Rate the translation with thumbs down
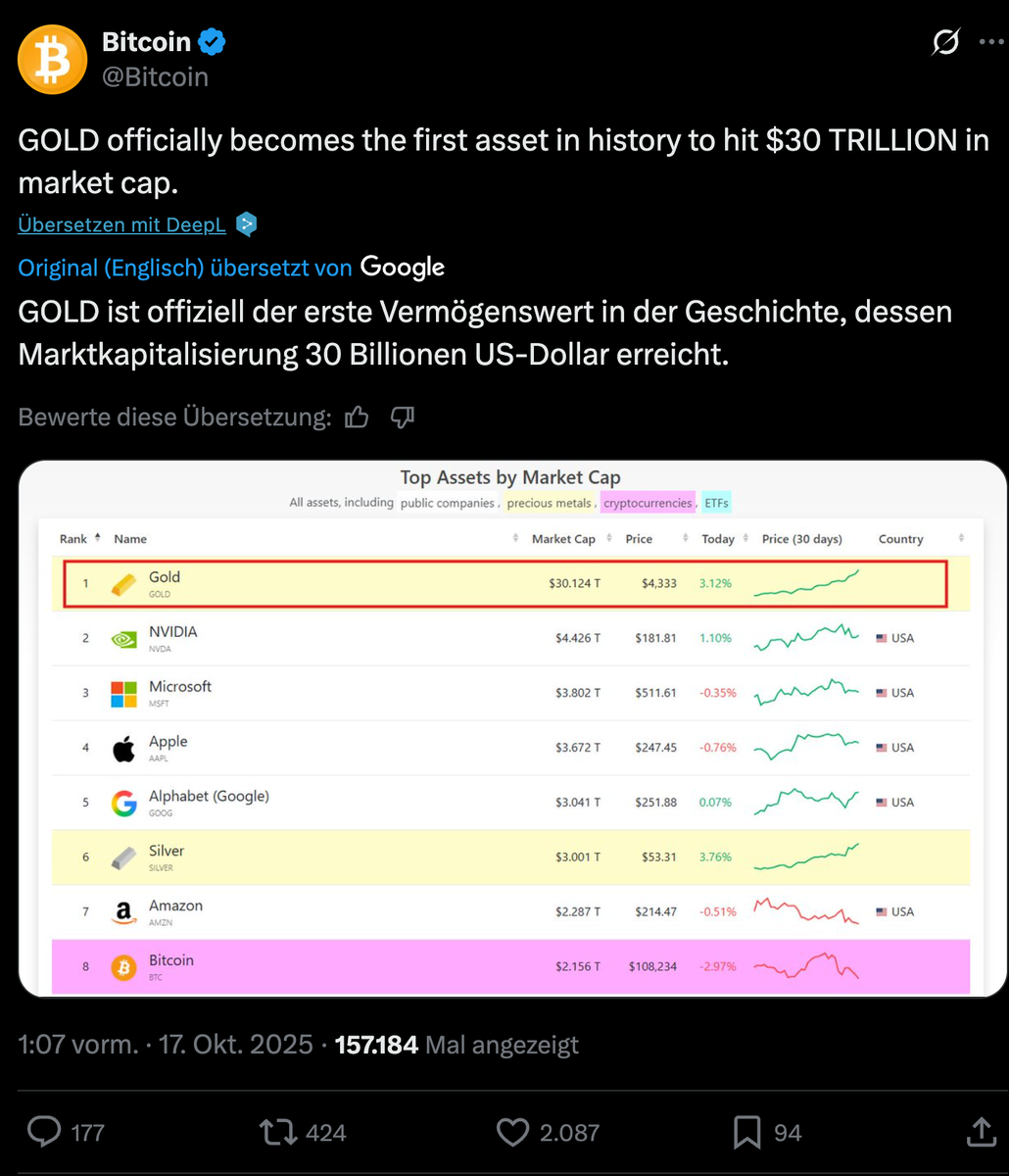1009x1176 pixels. tap(403, 417)
